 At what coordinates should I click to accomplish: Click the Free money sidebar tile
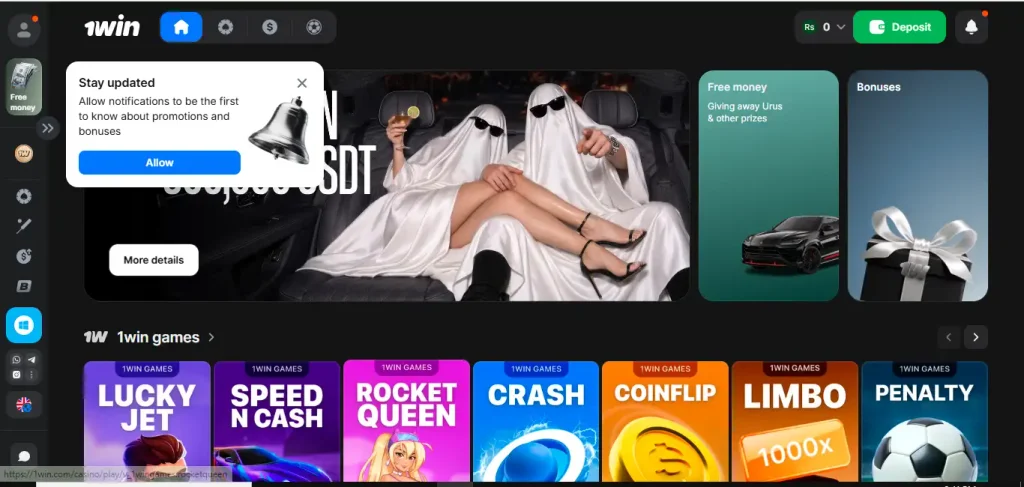24,87
